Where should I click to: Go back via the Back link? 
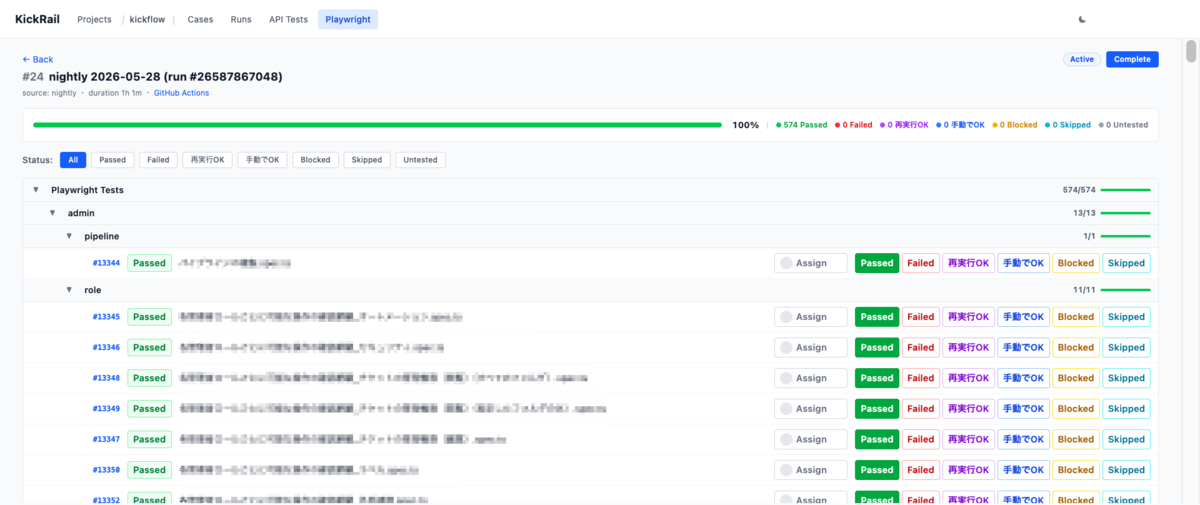pyautogui.click(x=38, y=59)
